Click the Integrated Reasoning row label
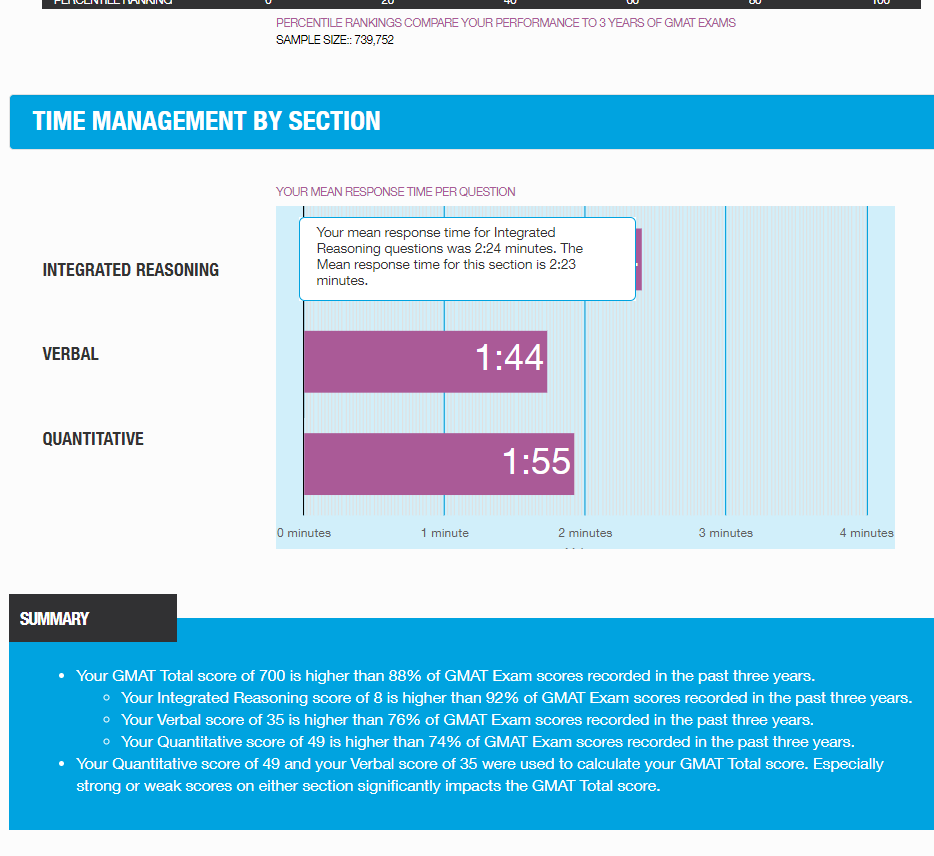This screenshot has width=934, height=856. tap(130, 270)
